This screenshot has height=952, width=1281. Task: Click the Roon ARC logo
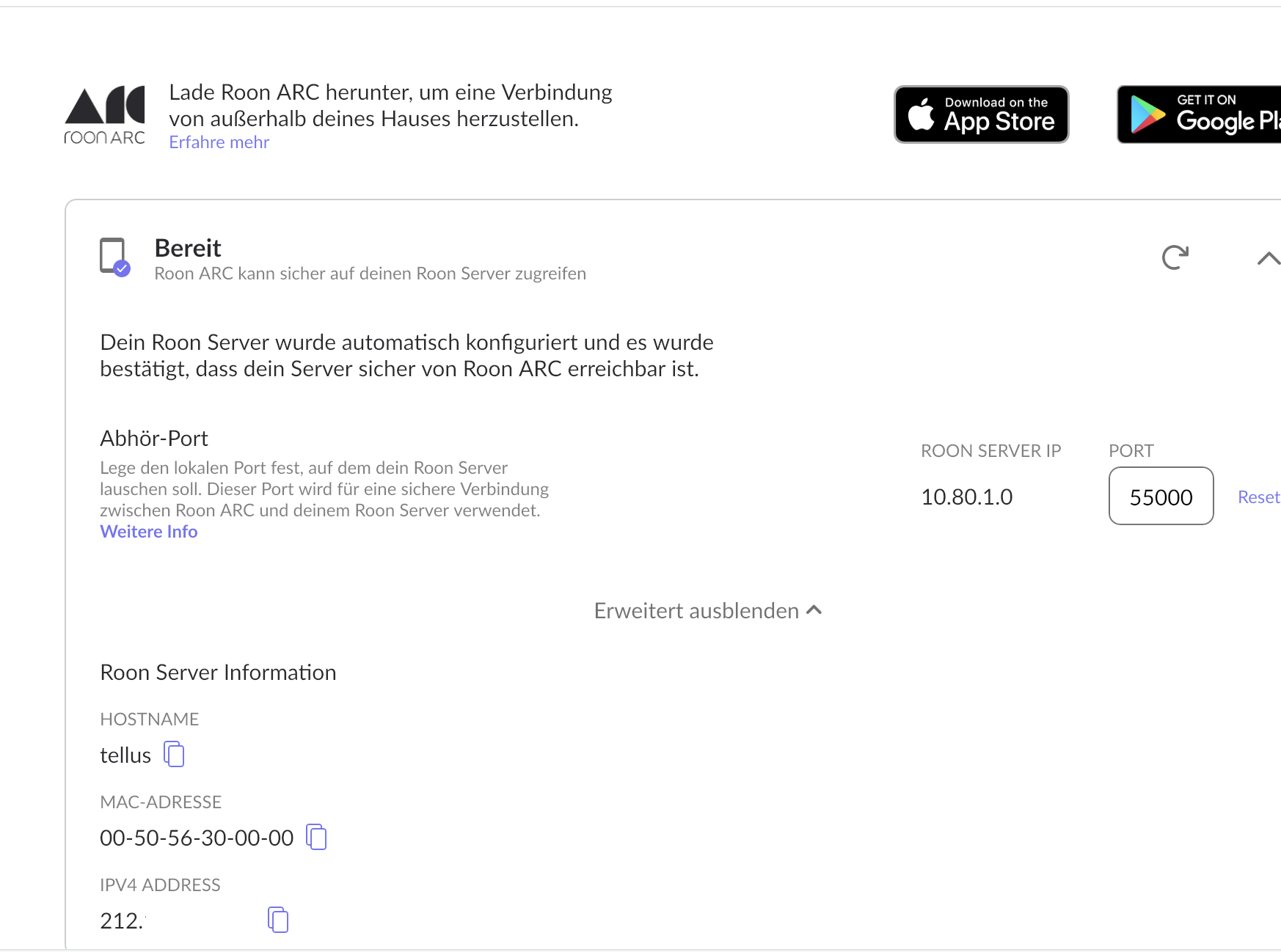(x=105, y=114)
